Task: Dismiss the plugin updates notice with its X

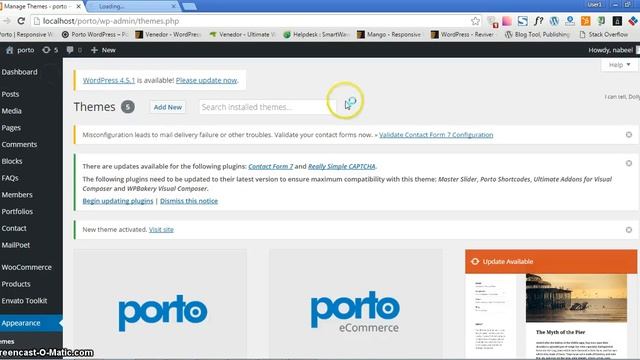Action: click(629, 163)
